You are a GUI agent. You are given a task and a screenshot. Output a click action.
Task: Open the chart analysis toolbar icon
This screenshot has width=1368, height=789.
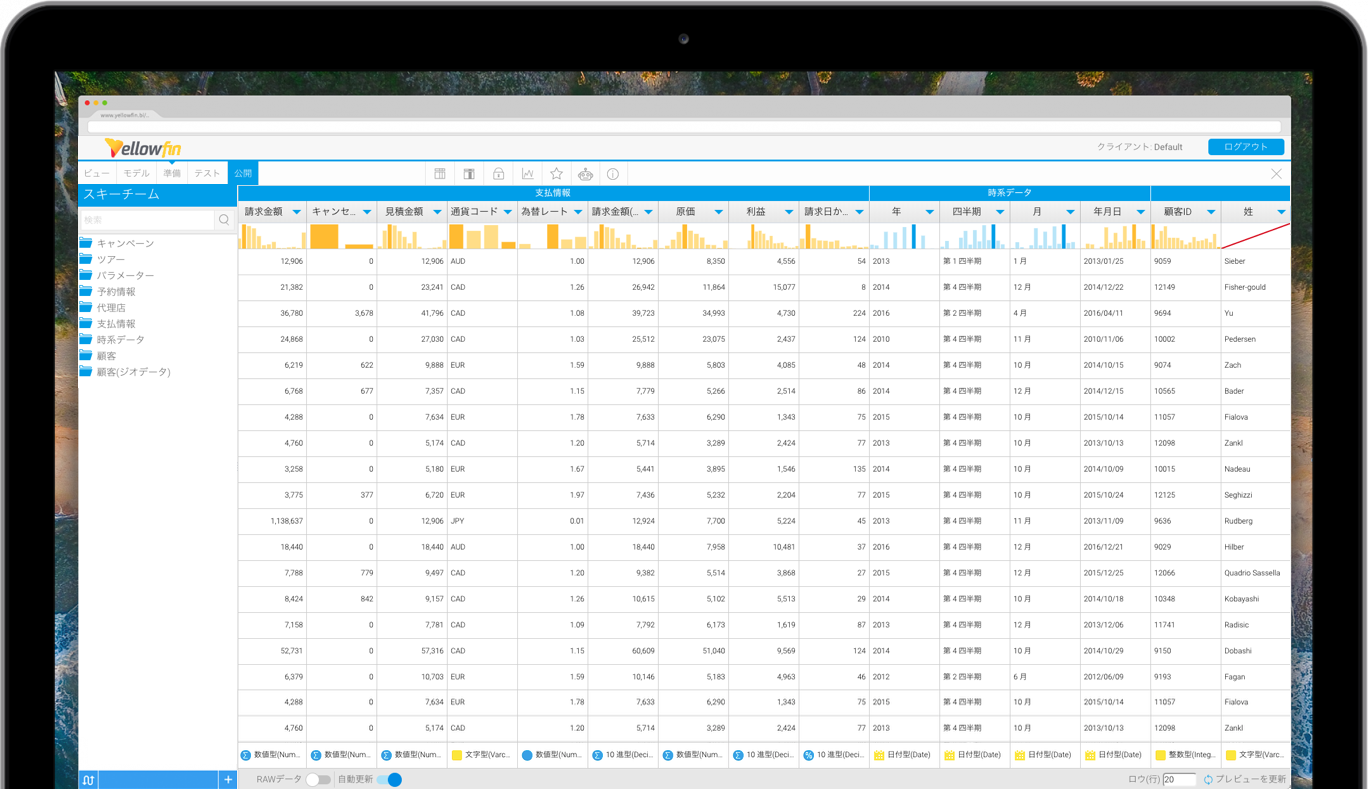tap(527, 173)
